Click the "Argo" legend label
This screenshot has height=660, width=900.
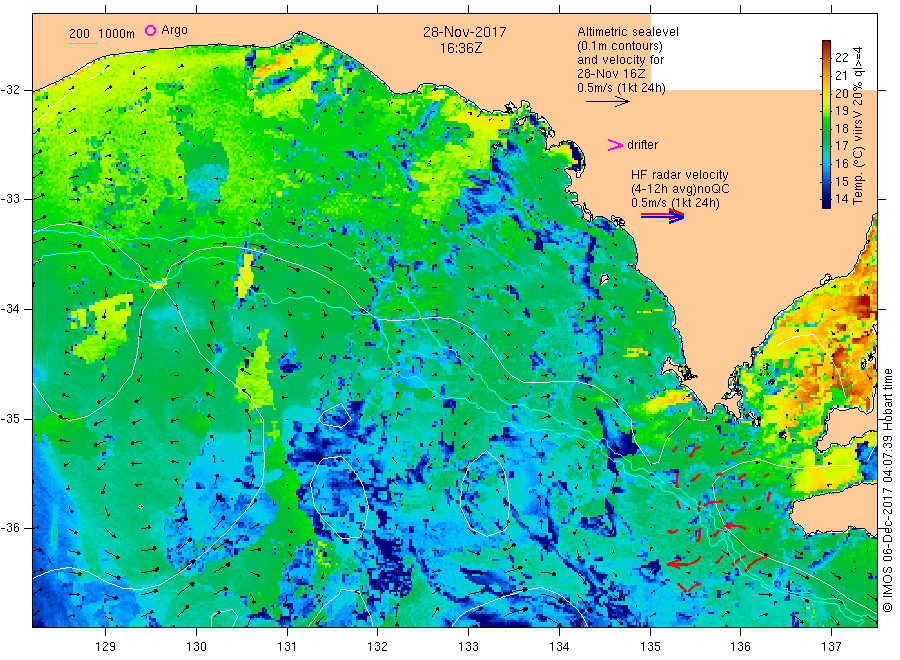[174, 30]
